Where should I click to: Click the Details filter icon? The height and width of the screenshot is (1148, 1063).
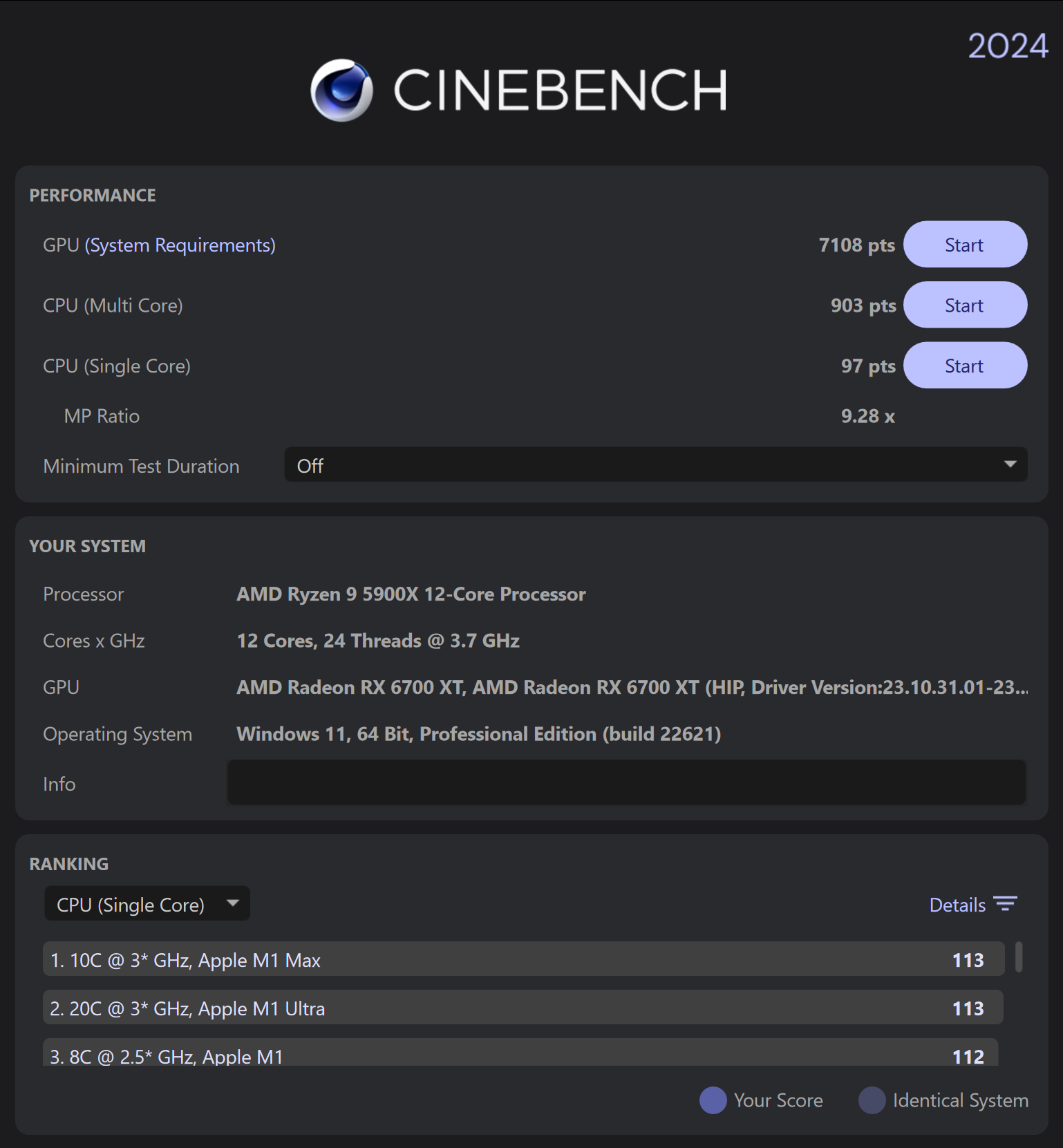pyautogui.click(x=1005, y=904)
